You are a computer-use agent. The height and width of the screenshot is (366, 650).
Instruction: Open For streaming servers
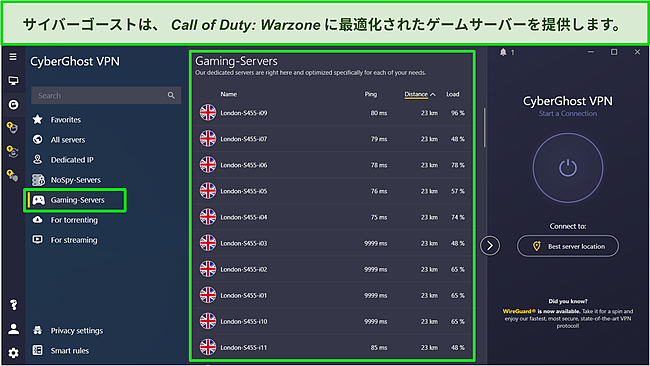pyautogui.click(x=74, y=240)
